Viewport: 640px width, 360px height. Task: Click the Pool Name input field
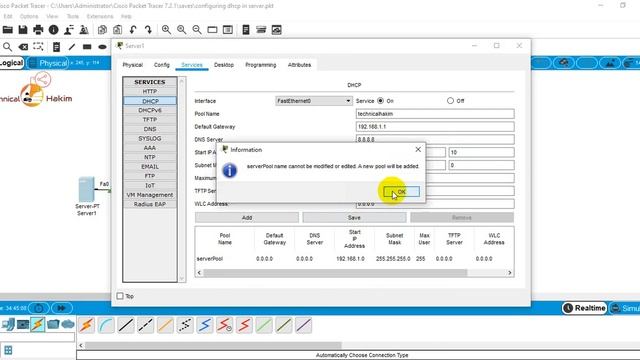pos(435,114)
